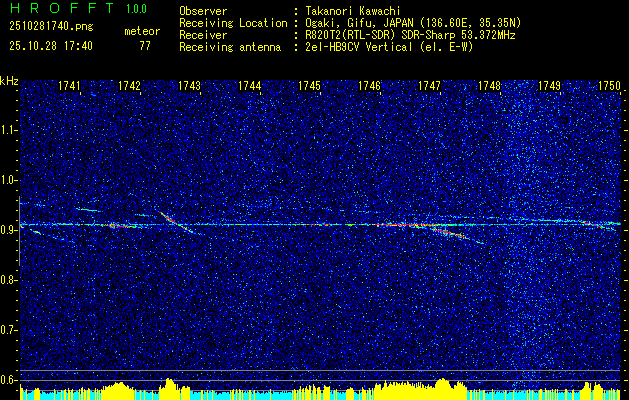Click the 0.6 kHz axis label
The width and height of the screenshot is (629, 400).
coord(8,380)
